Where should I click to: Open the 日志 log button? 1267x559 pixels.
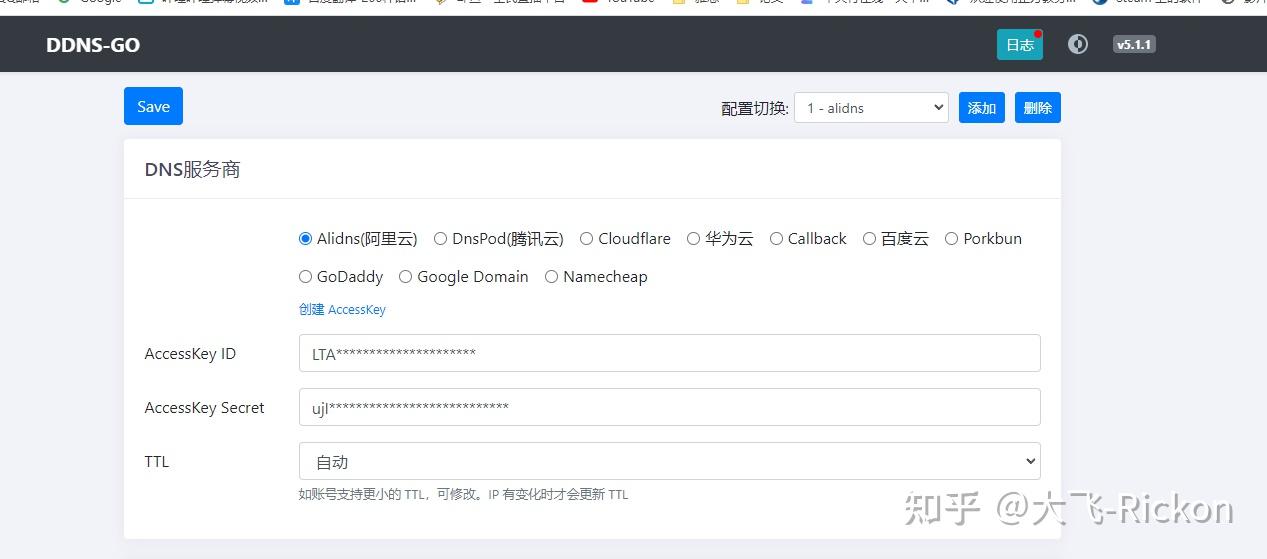tap(1019, 45)
